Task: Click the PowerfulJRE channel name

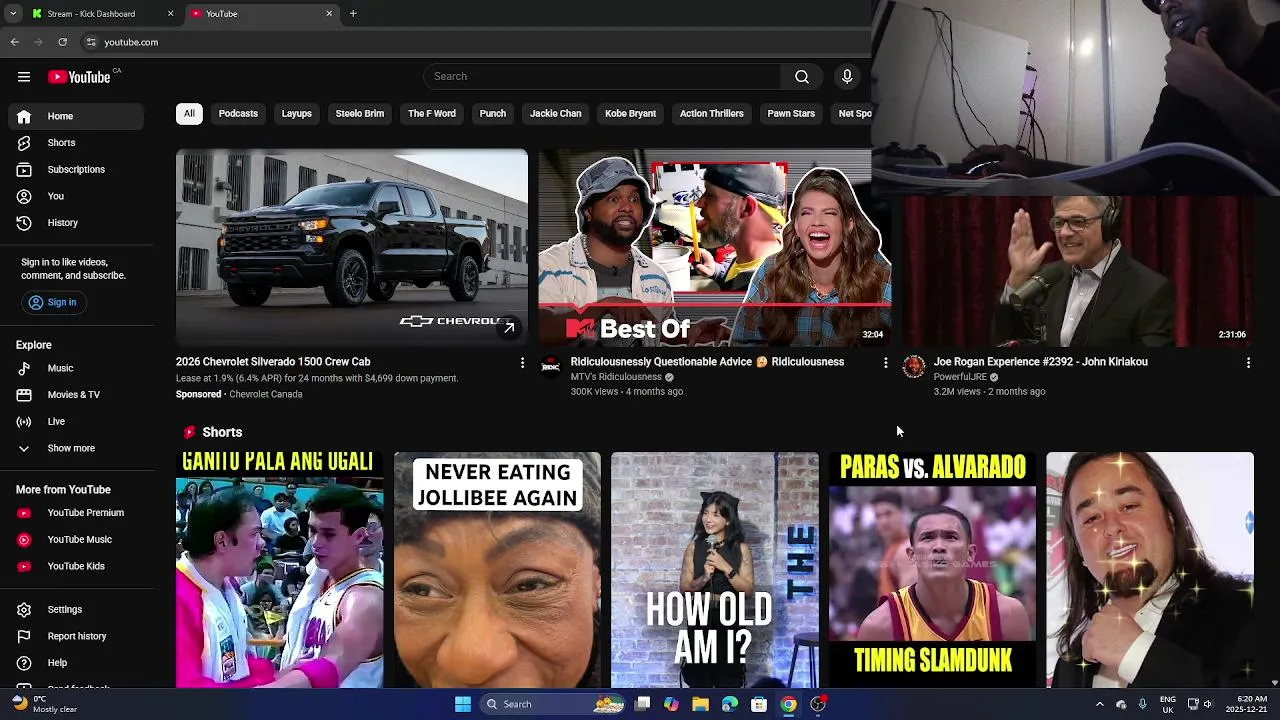Action: (960, 377)
